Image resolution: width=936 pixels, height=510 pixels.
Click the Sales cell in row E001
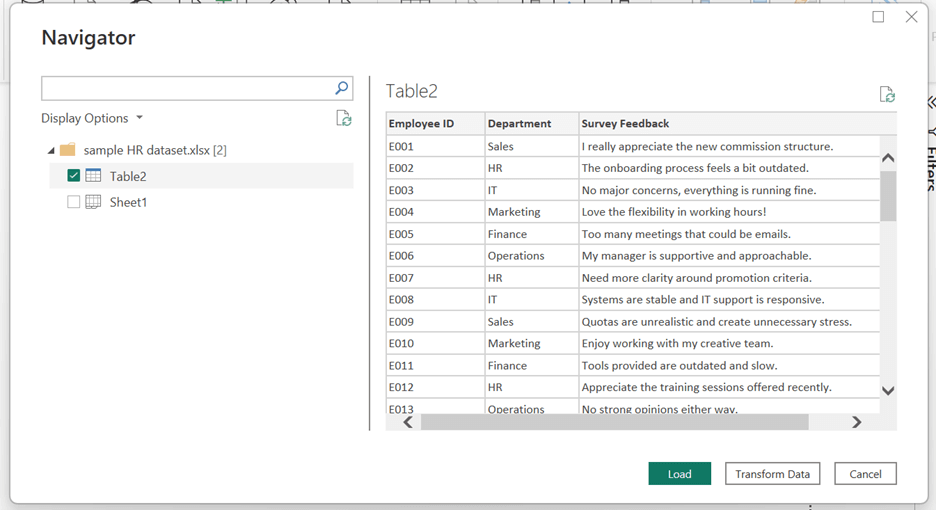pyautogui.click(x=531, y=146)
